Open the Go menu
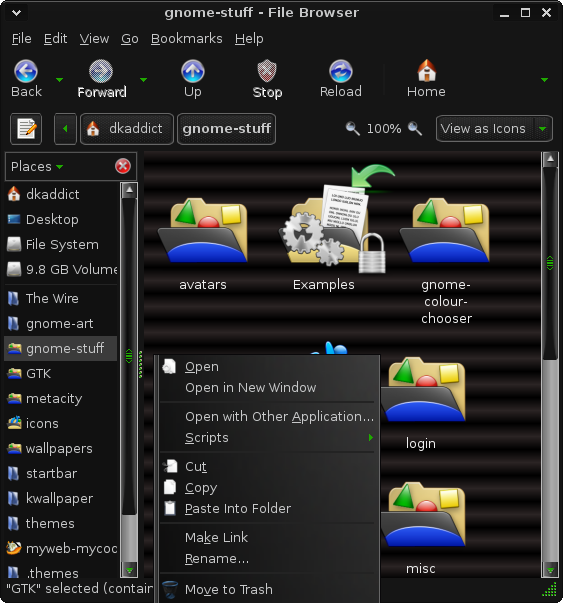Image resolution: width=563 pixels, height=603 pixels. [x=130, y=39]
